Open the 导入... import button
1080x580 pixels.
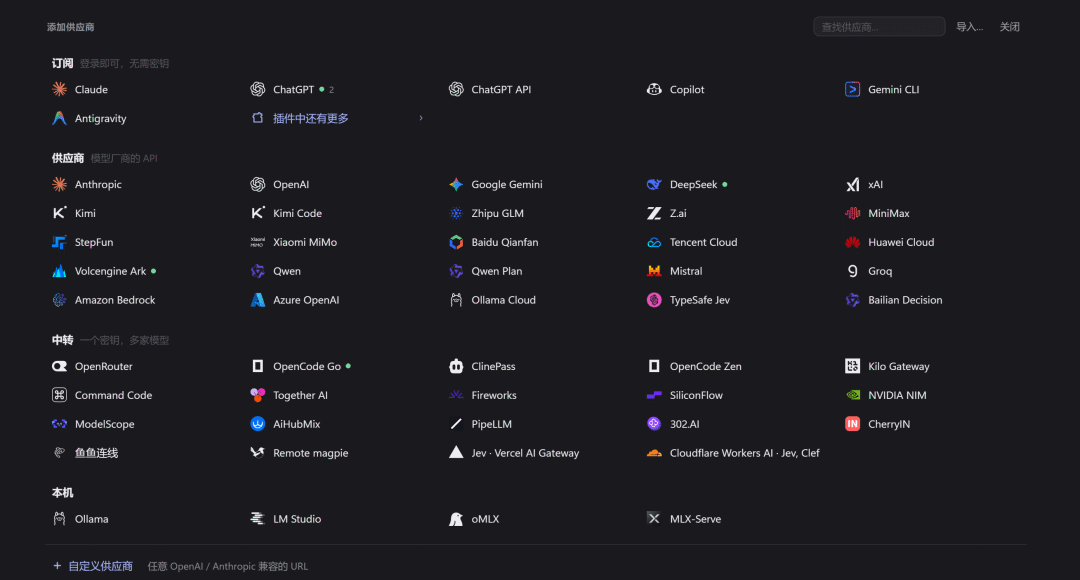click(969, 27)
